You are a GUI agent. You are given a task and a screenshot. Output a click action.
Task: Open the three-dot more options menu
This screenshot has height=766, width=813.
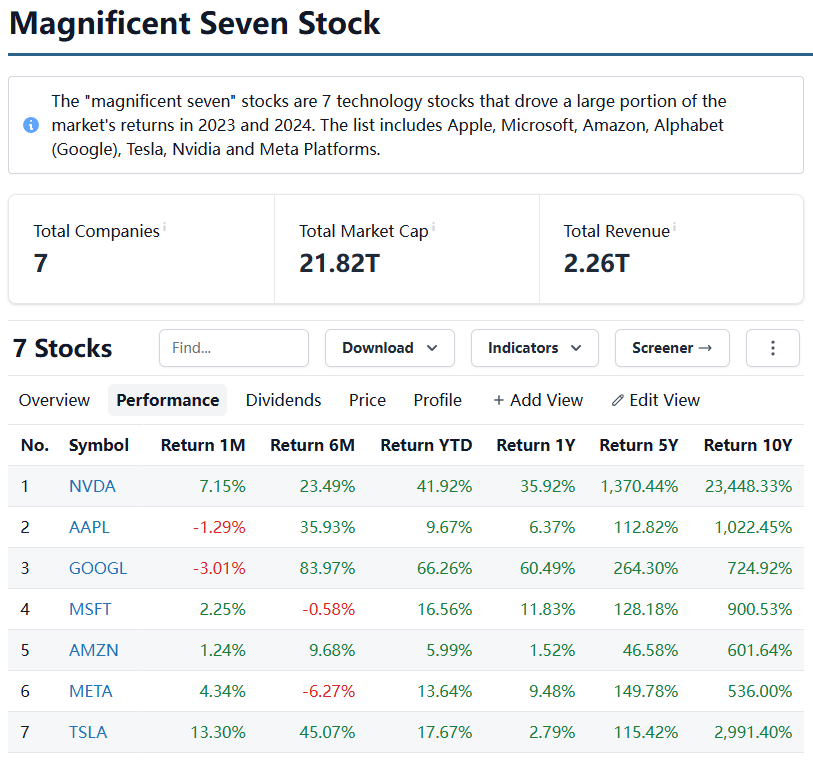click(773, 348)
